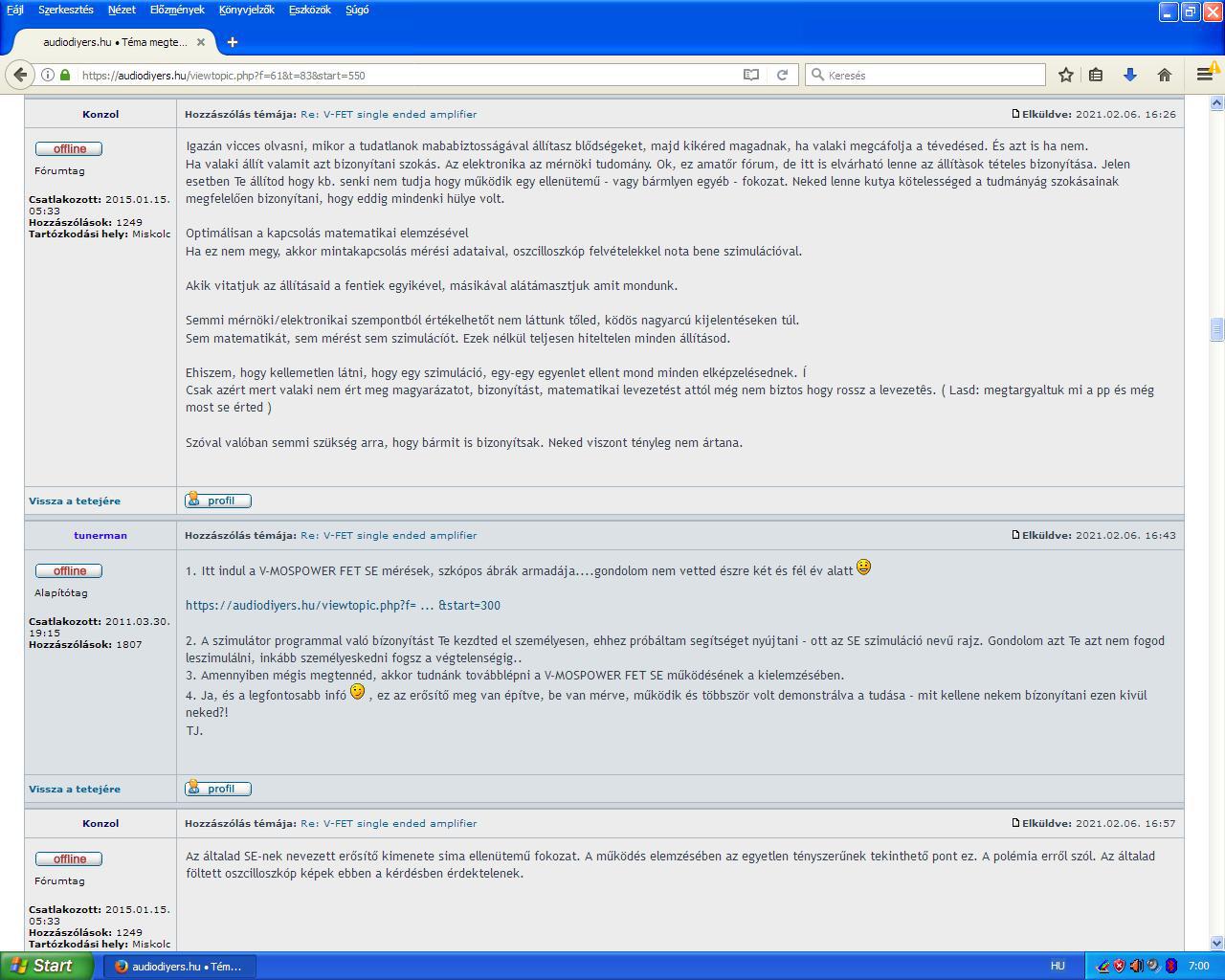This screenshot has height=980, width=1225.
Task: Show site information via the info icon
Action: (x=48, y=75)
